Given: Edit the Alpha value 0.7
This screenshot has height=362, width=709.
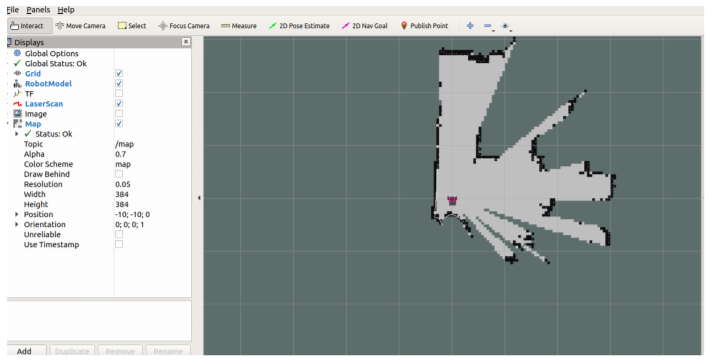Looking at the screenshot, I should click(152, 154).
